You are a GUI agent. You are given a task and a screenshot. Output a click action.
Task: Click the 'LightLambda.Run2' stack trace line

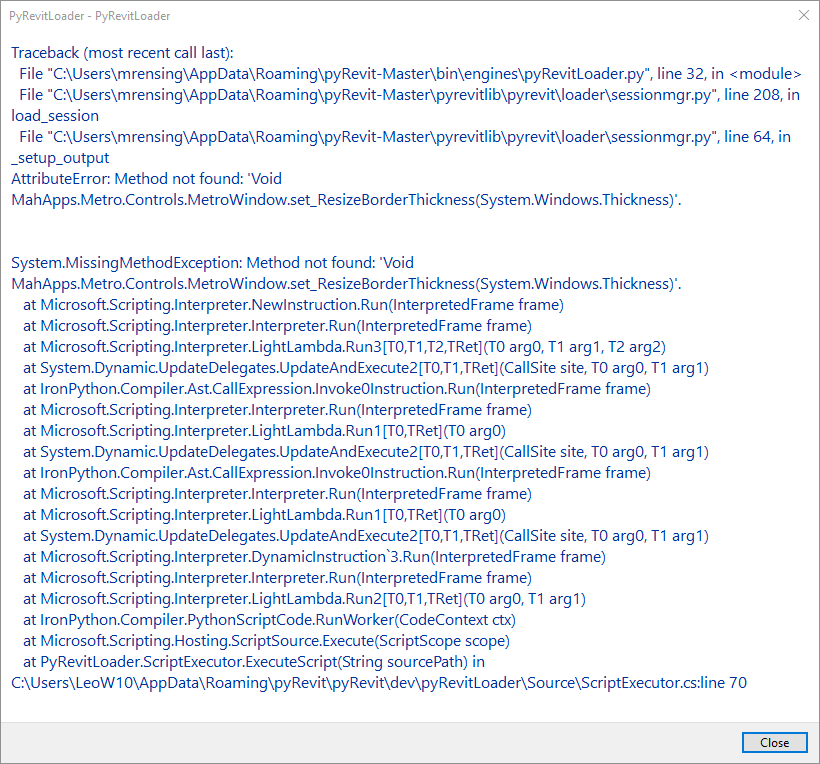click(304, 599)
